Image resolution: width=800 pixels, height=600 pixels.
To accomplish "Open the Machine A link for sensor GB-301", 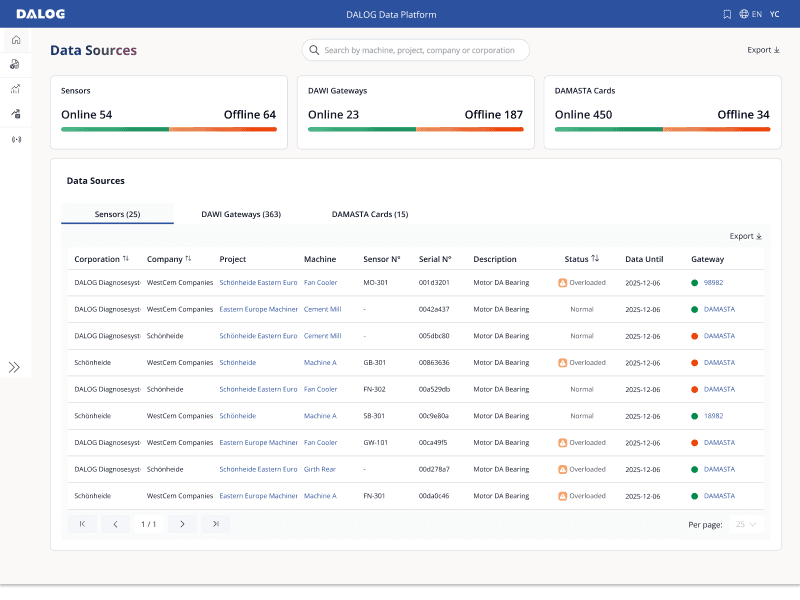I will [320, 363].
